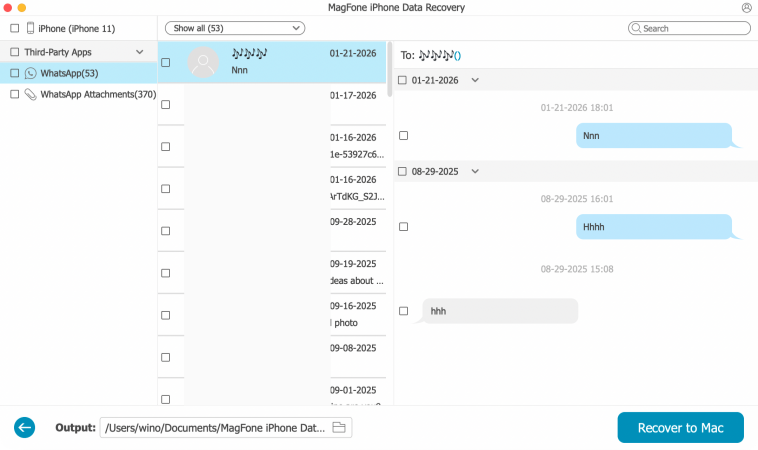This screenshot has height=450, width=758.
Task: Tick the WhatsApp Attachments(370) checkbox
Action: coord(15,94)
